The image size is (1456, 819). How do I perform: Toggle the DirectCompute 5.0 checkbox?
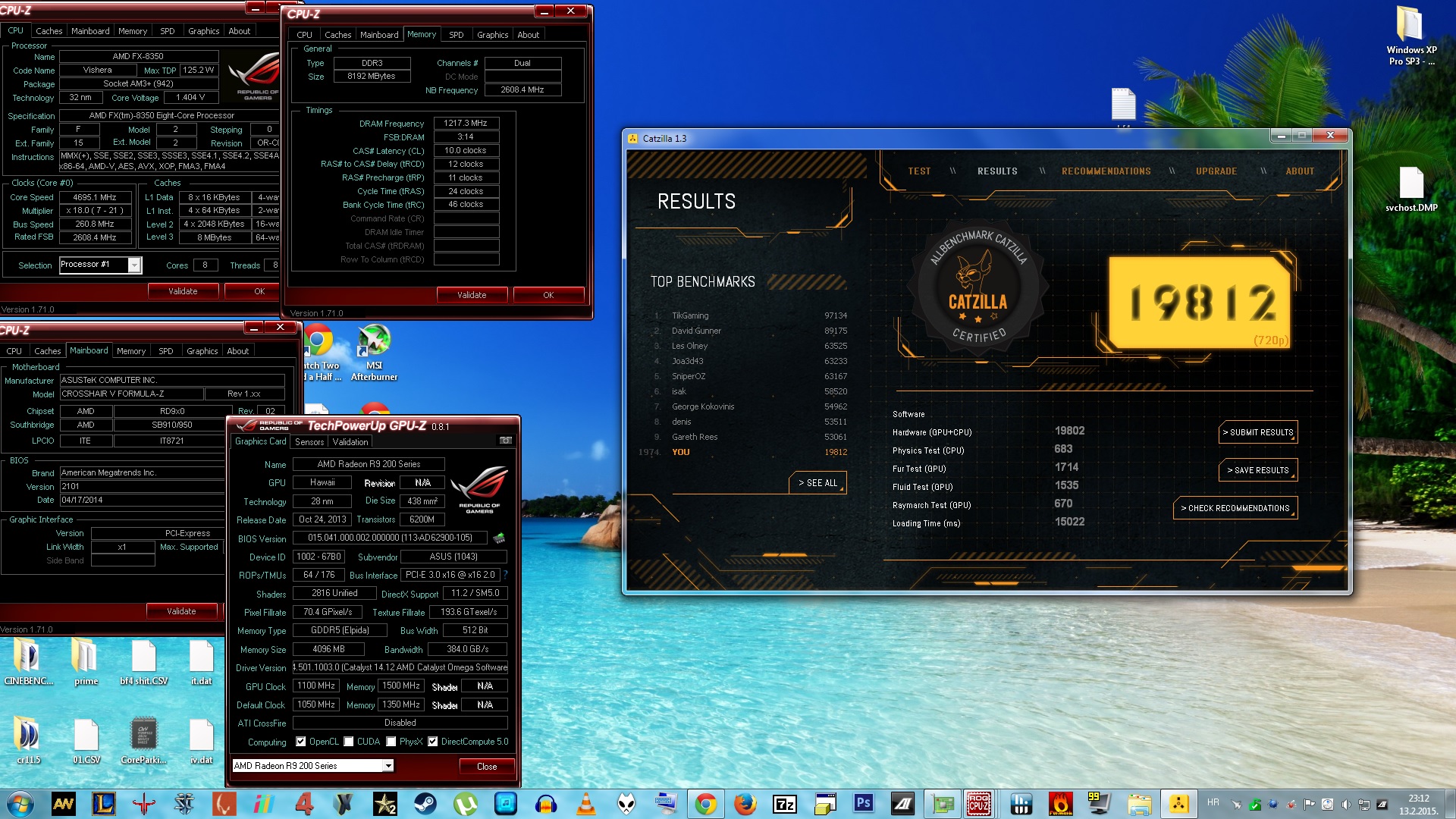tap(433, 742)
